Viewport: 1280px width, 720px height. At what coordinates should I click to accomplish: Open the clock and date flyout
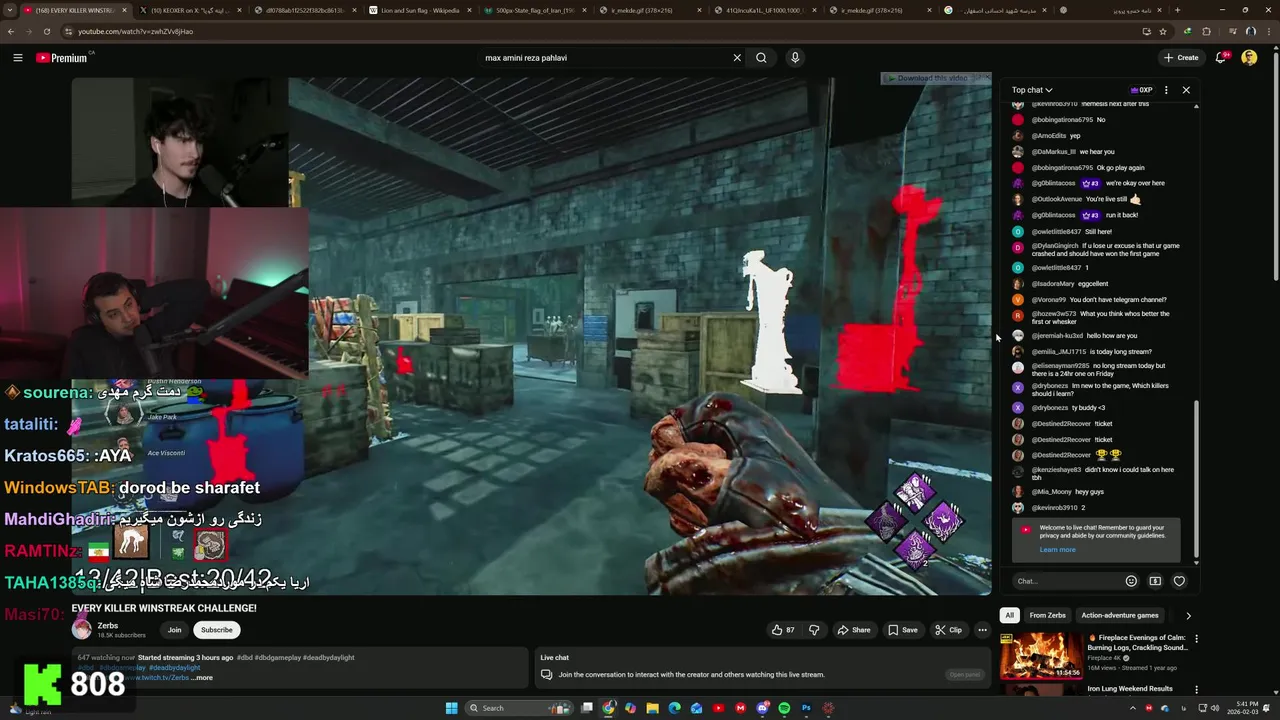[1247, 708]
